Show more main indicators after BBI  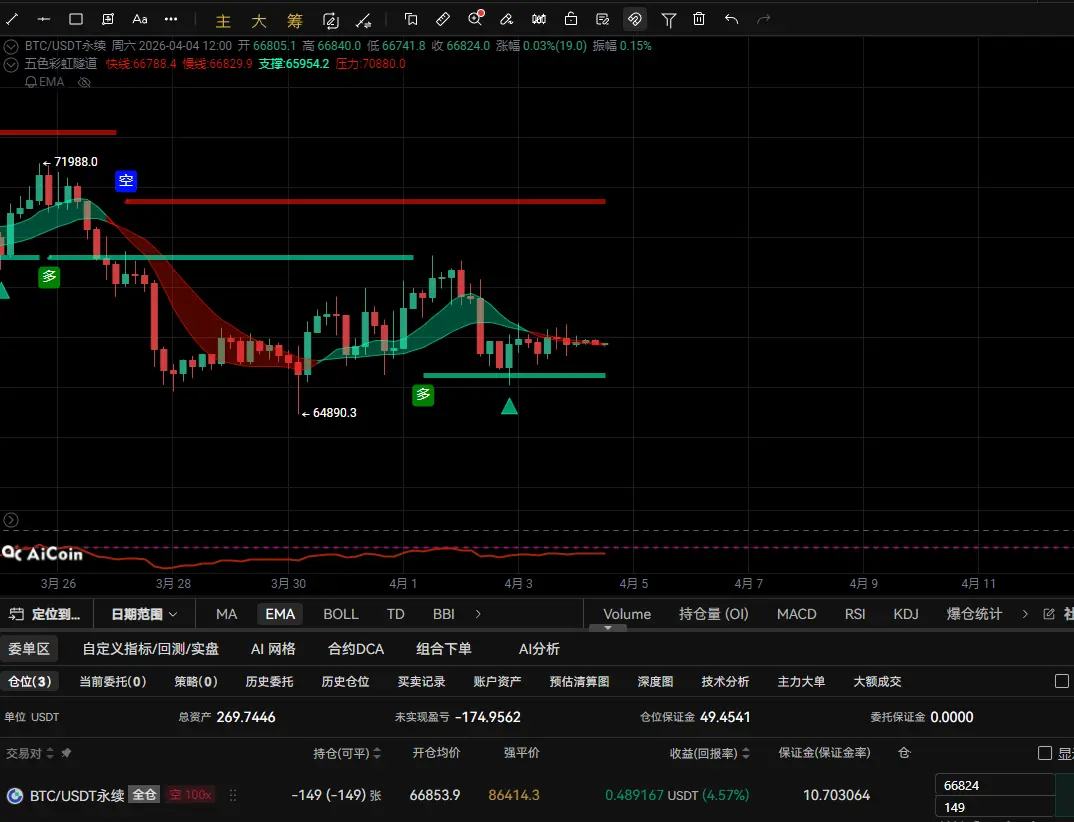click(478, 614)
